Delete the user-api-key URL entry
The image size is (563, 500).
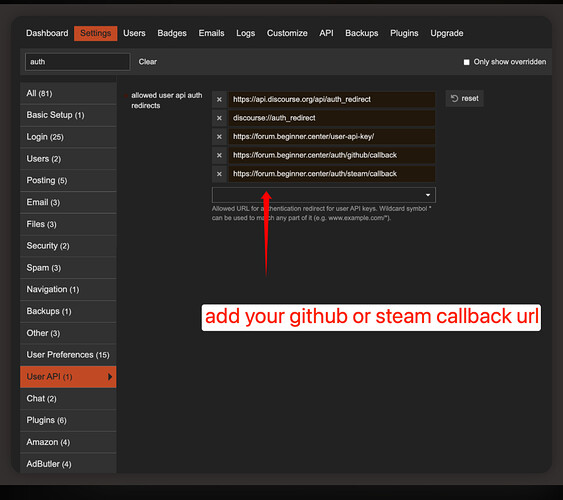(x=219, y=137)
